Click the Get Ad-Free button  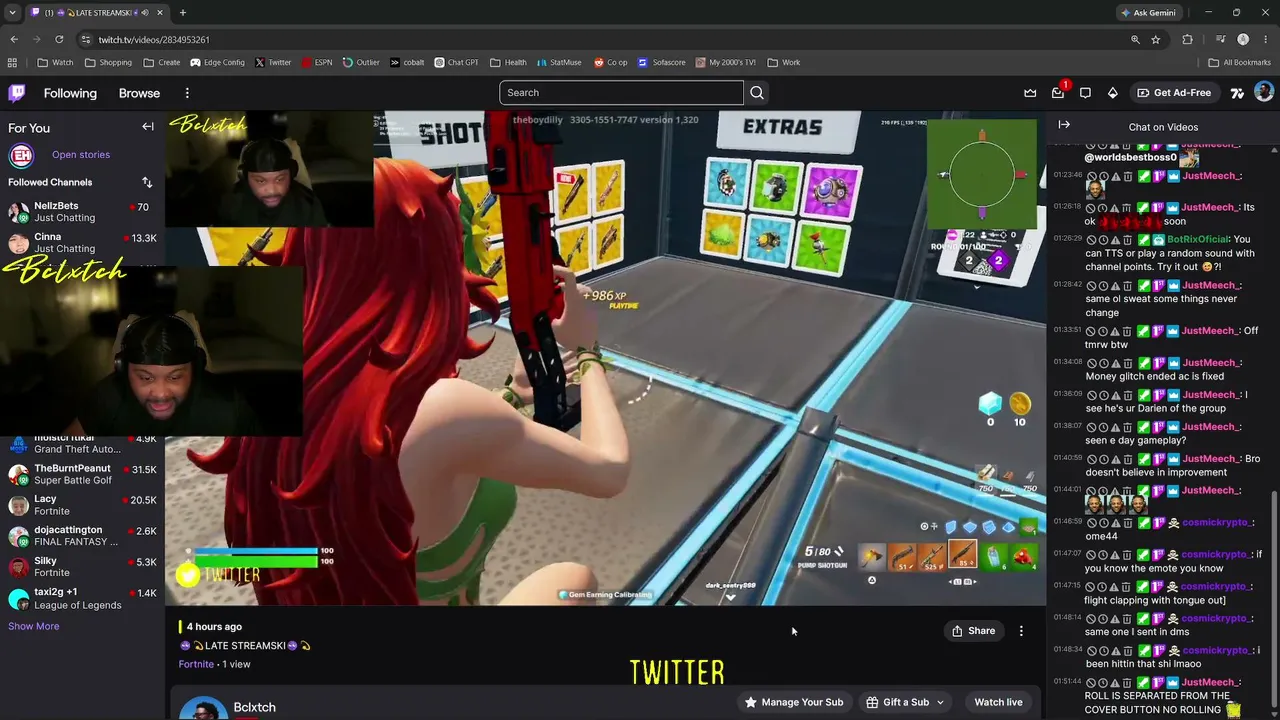(x=1174, y=93)
